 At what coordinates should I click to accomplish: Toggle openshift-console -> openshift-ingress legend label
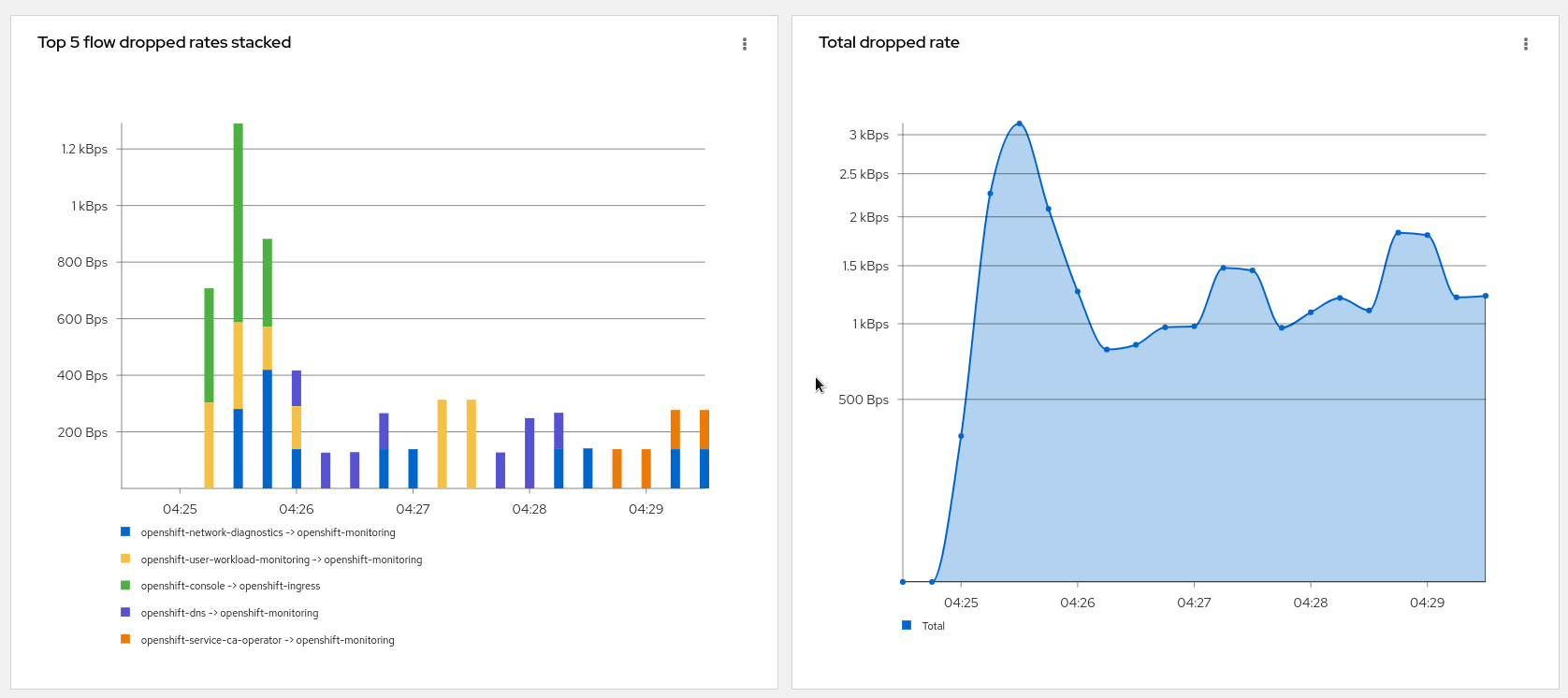point(230,586)
